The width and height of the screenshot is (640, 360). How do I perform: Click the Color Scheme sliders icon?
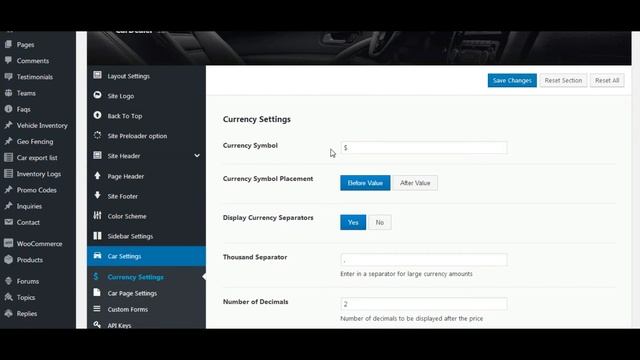pos(97,215)
